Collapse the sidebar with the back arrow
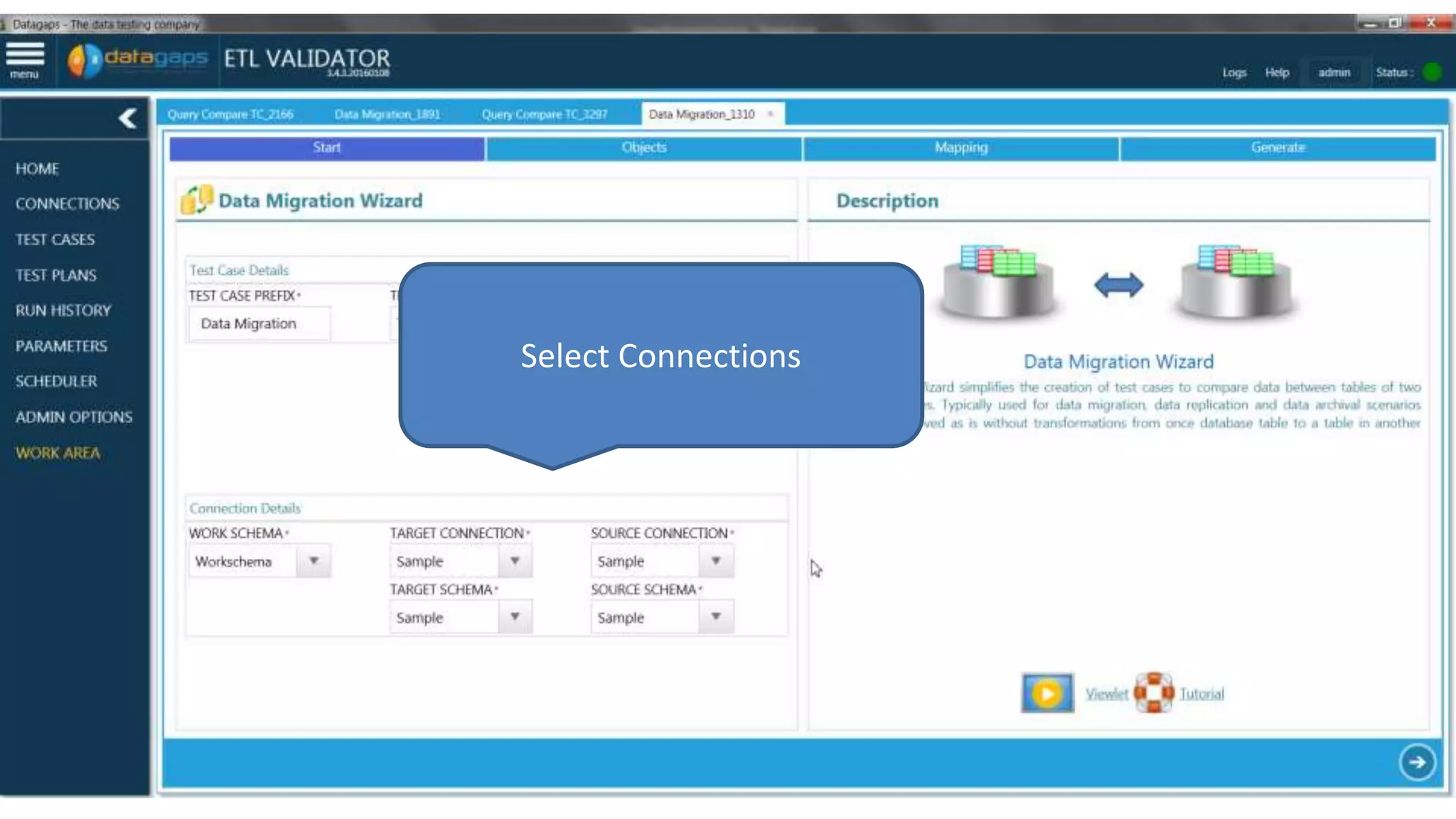1456x819 pixels. pyautogui.click(x=128, y=118)
